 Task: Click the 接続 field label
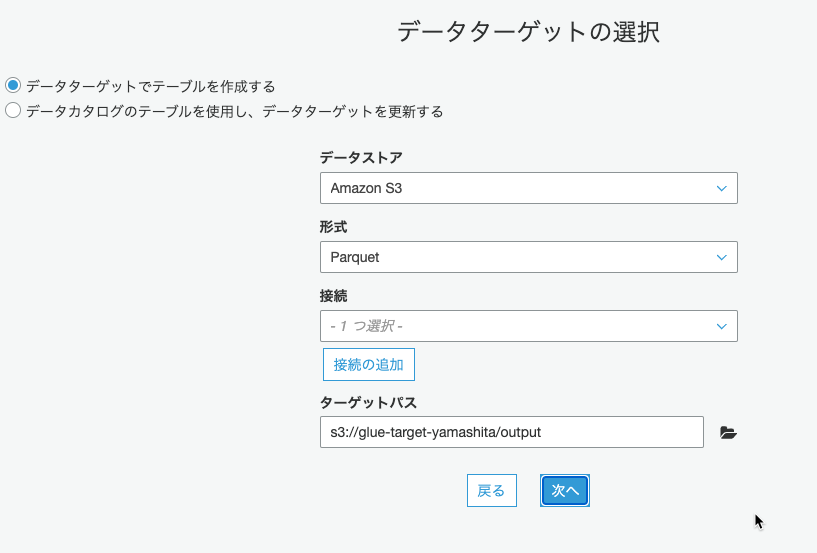pyautogui.click(x=333, y=296)
